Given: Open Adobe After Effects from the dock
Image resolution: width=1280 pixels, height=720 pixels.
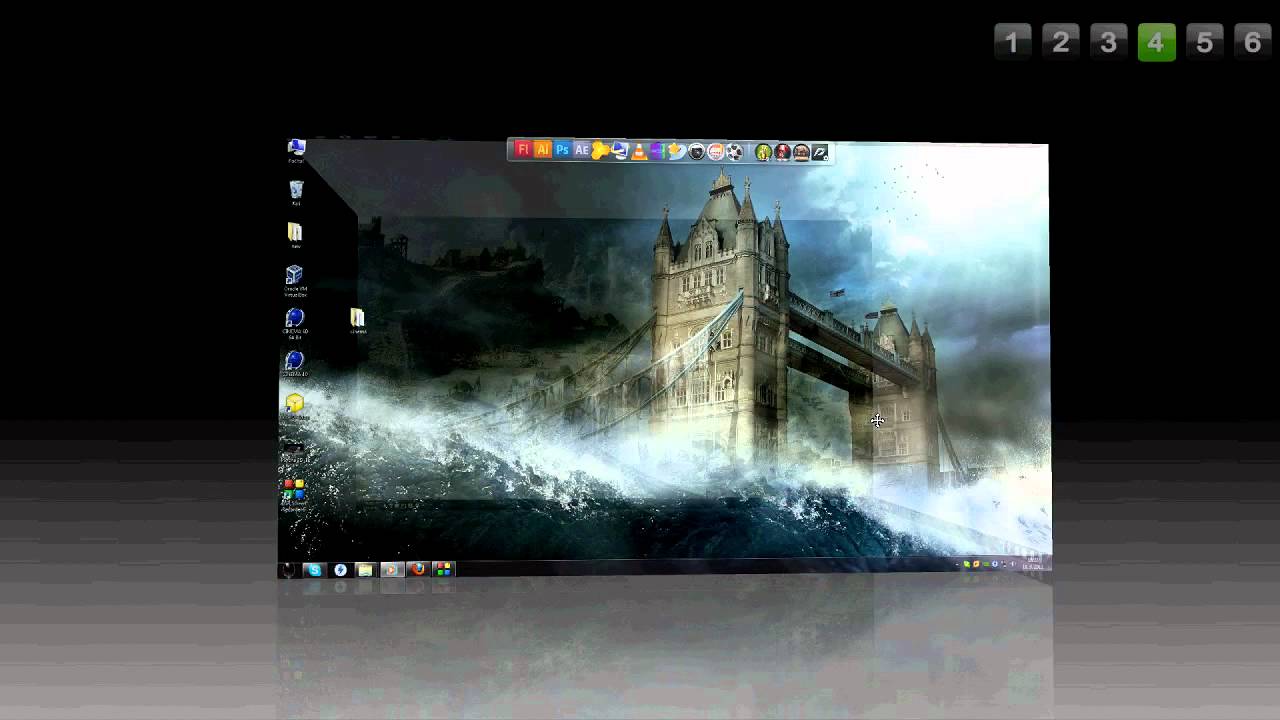Looking at the screenshot, I should 582,150.
